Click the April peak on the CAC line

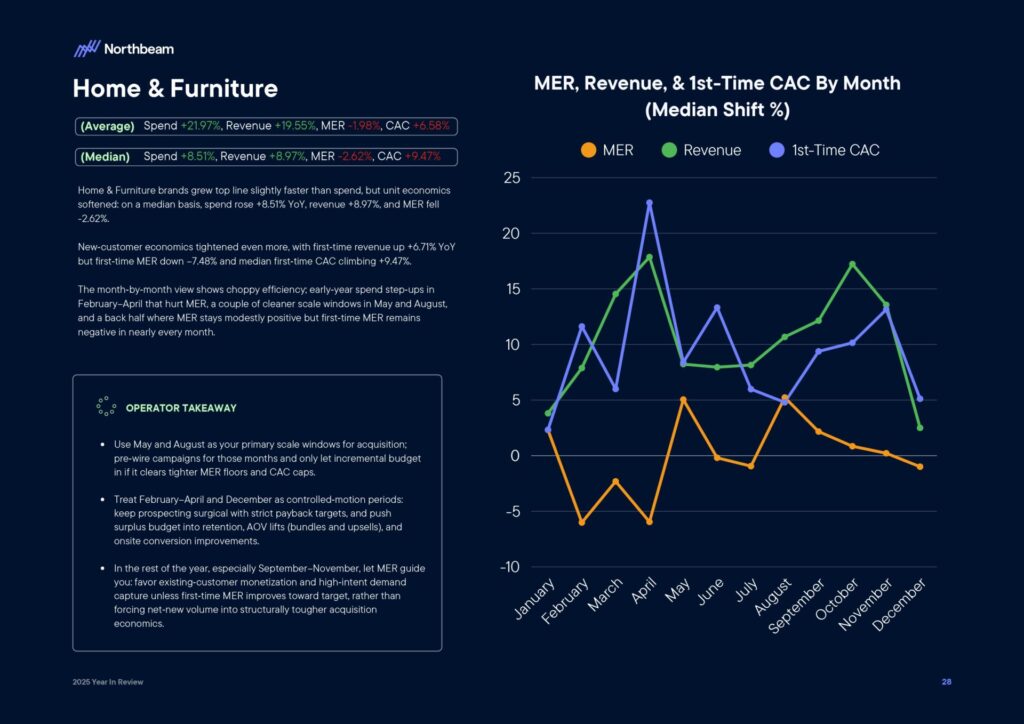tap(649, 204)
